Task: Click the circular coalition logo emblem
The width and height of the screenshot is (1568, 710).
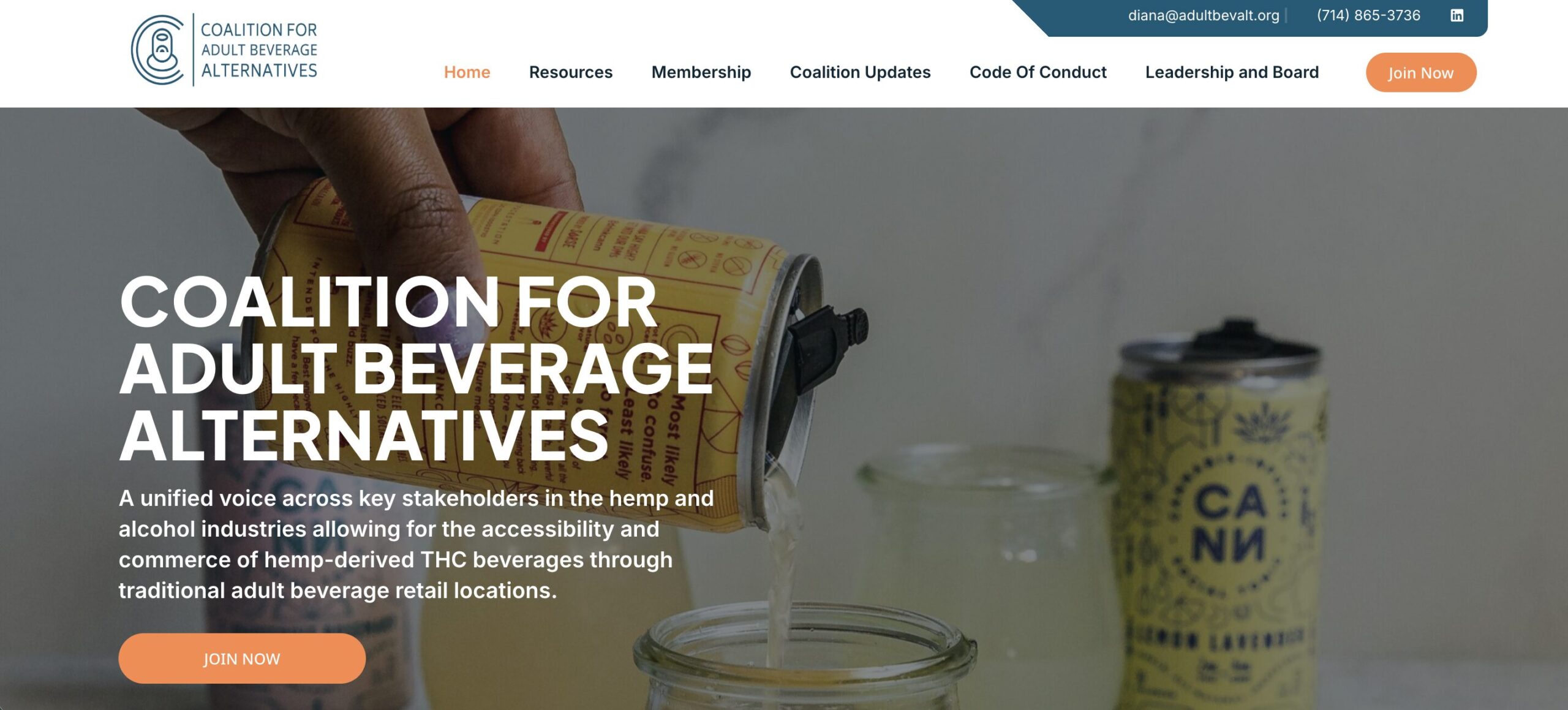Action: pyautogui.click(x=157, y=50)
